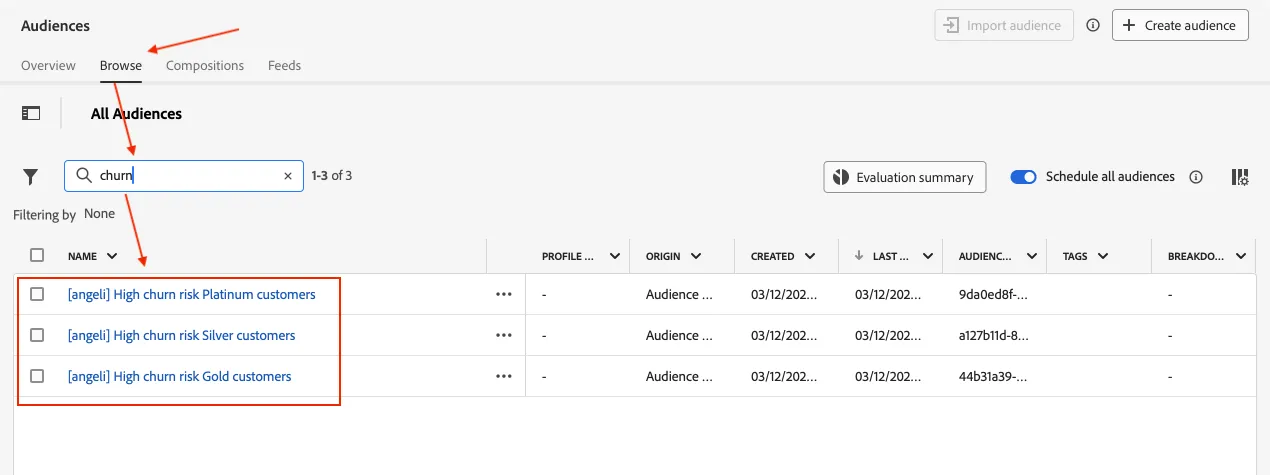Select the Platinum customers row checkbox
The width and height of the screenshot is (1270, 475).
37,294
